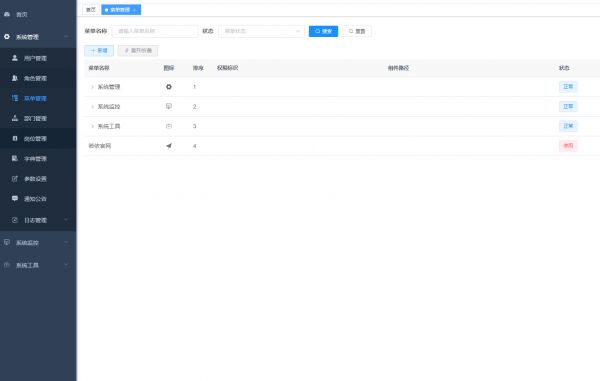Click the 权限标识 column header
The height and width of the screenshot is (381, 600).
[227, 68]
